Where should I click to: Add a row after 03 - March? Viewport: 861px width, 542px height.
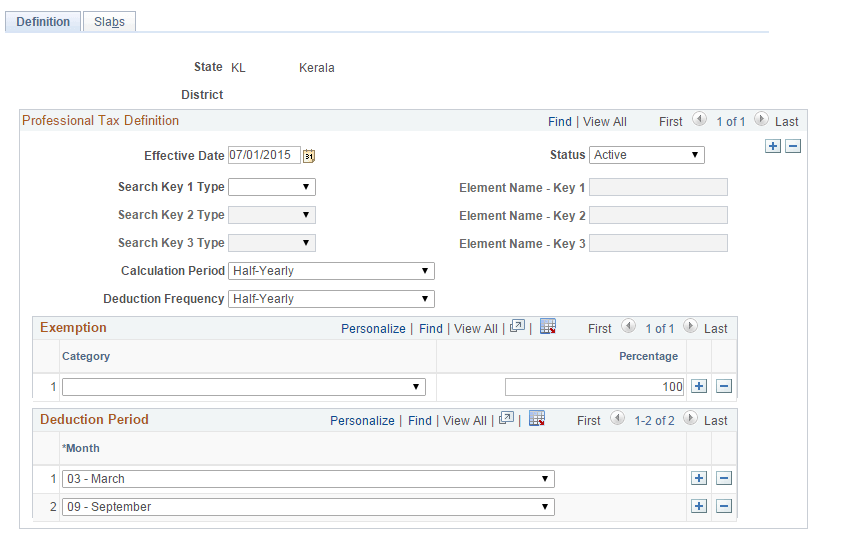pyautogui.click(x=698, y=478)
